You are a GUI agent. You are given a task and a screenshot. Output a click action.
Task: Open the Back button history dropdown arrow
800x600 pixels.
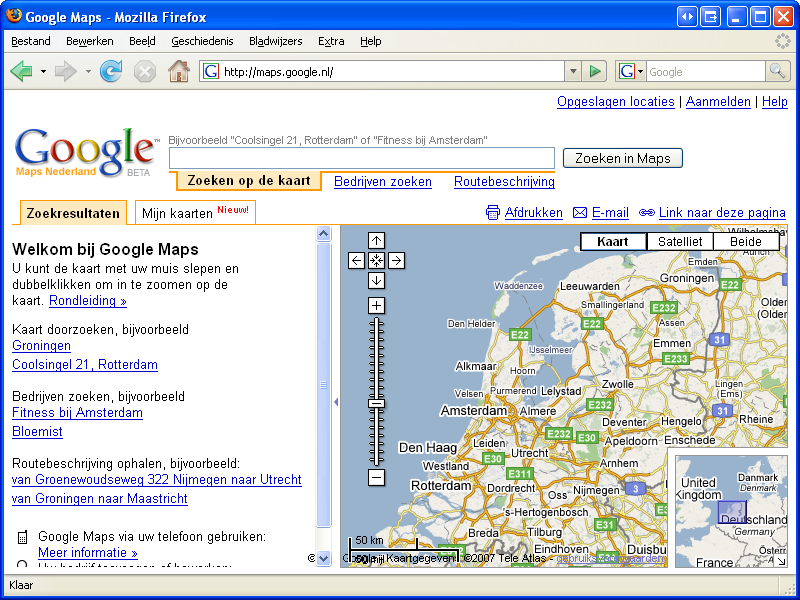point(43,71)
